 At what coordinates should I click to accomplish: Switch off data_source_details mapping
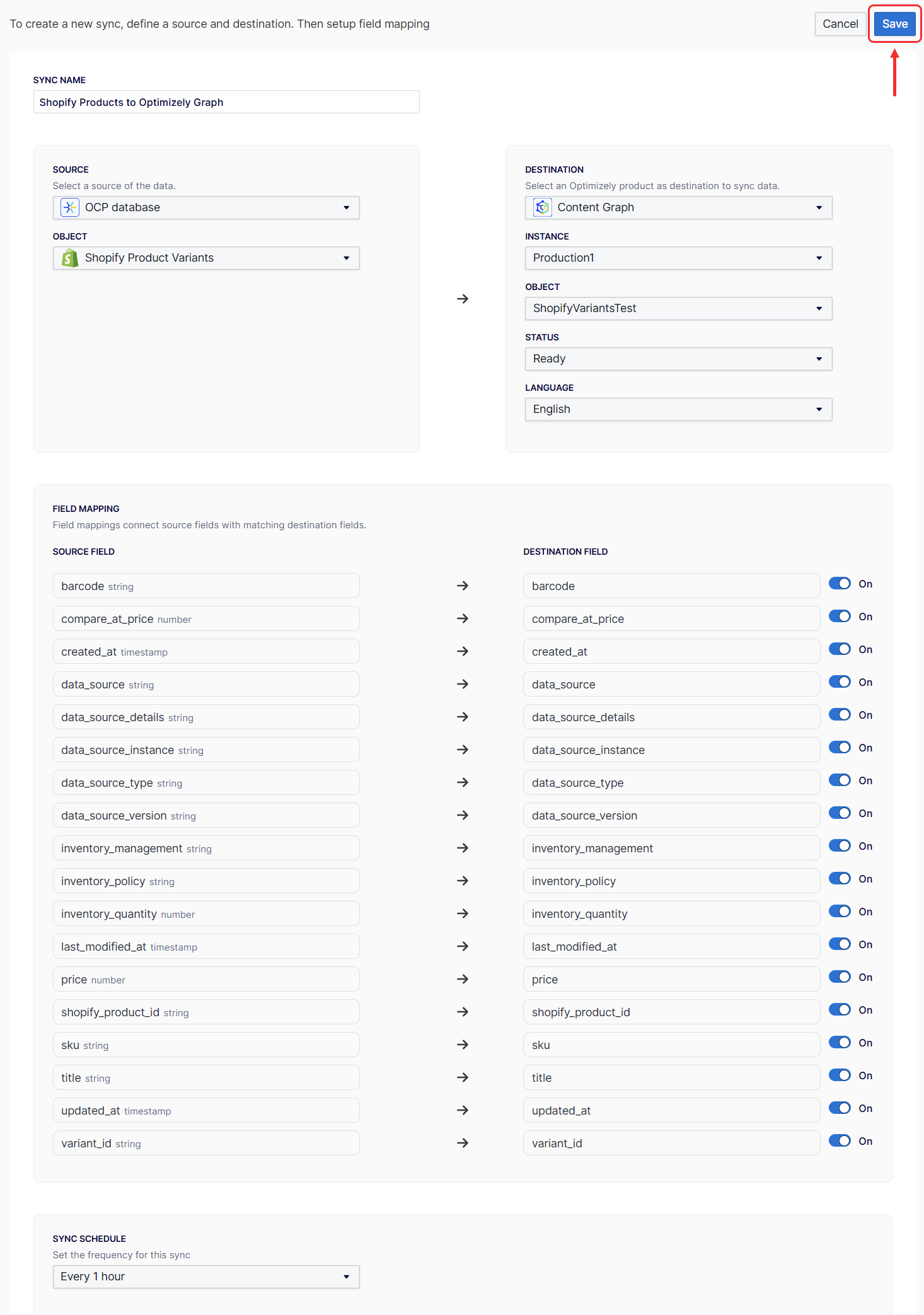[840, 715]
